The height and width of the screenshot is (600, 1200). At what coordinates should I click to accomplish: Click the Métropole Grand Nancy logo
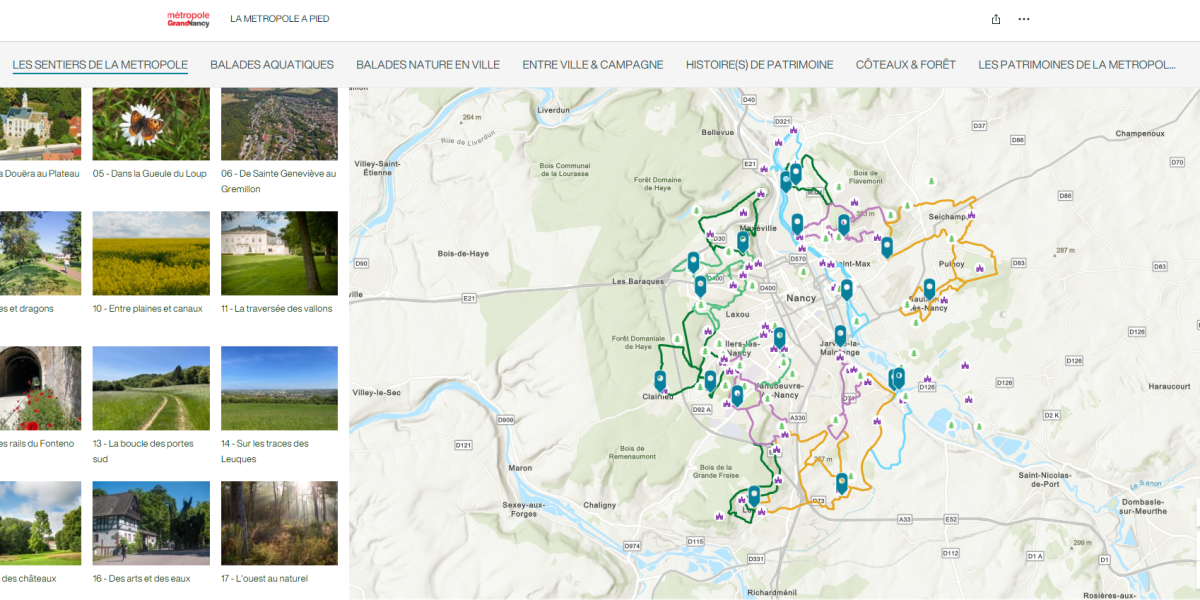pos(188,19)
